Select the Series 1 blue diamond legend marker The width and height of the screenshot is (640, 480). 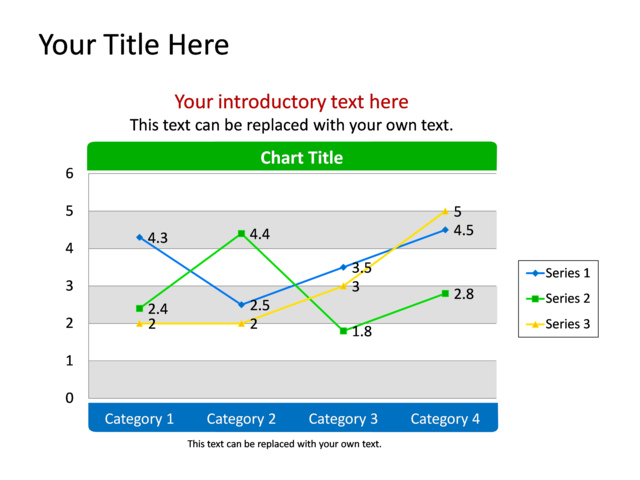click(535, 273)
